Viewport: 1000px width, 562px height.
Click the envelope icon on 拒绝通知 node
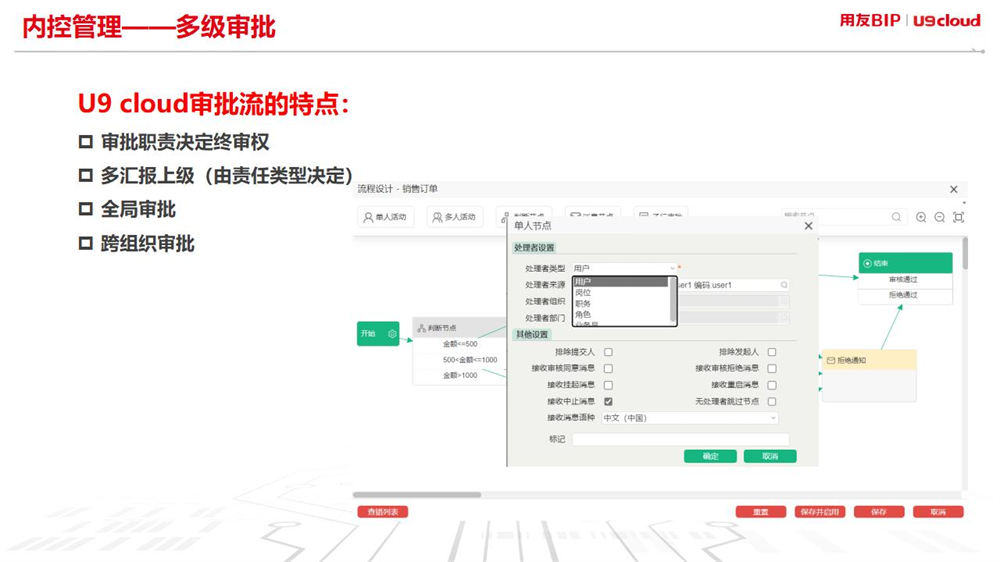tap(830, 360)
